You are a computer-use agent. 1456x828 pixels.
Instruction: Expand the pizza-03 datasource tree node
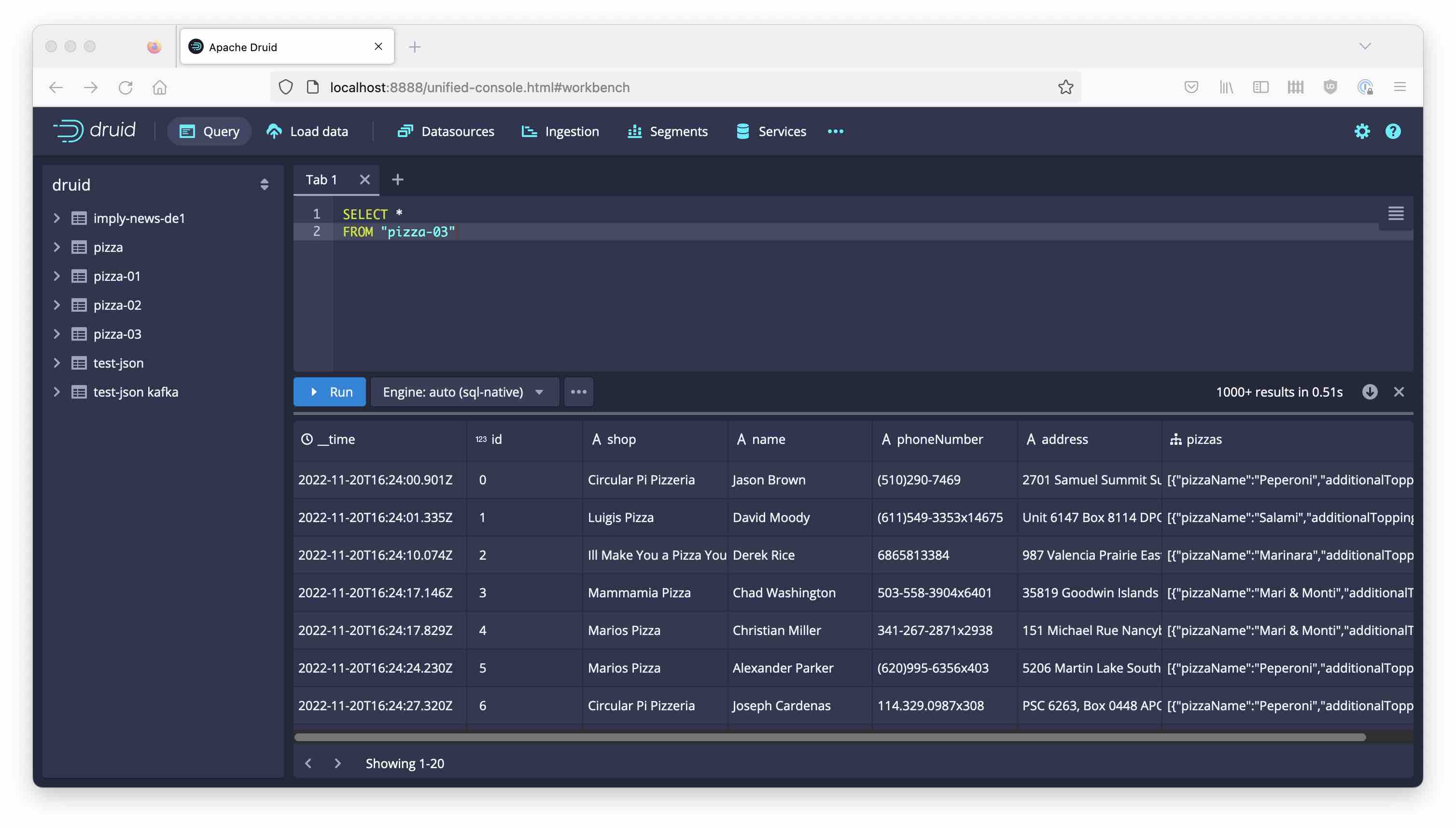click(x=56, y=334)
